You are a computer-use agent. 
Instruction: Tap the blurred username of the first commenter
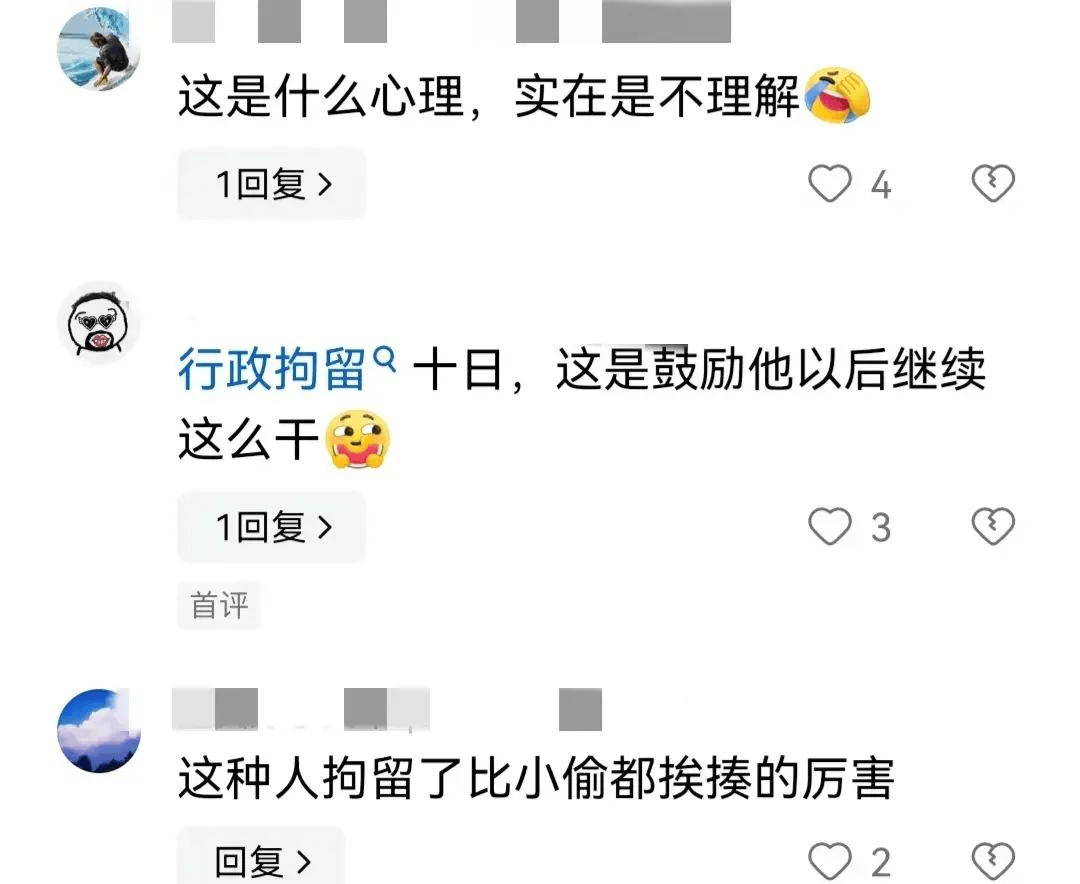pos(451,21)
